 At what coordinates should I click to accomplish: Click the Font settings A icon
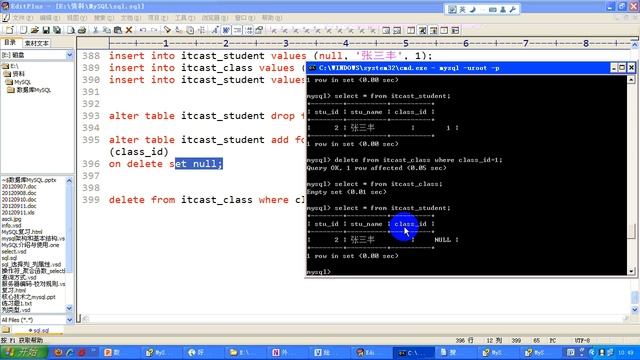tap(215, 30)
